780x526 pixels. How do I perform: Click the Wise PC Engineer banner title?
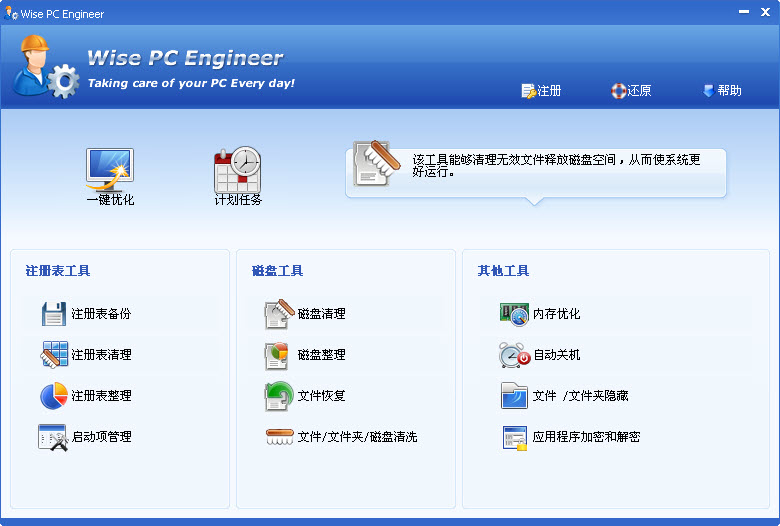(x=185, y=58)
